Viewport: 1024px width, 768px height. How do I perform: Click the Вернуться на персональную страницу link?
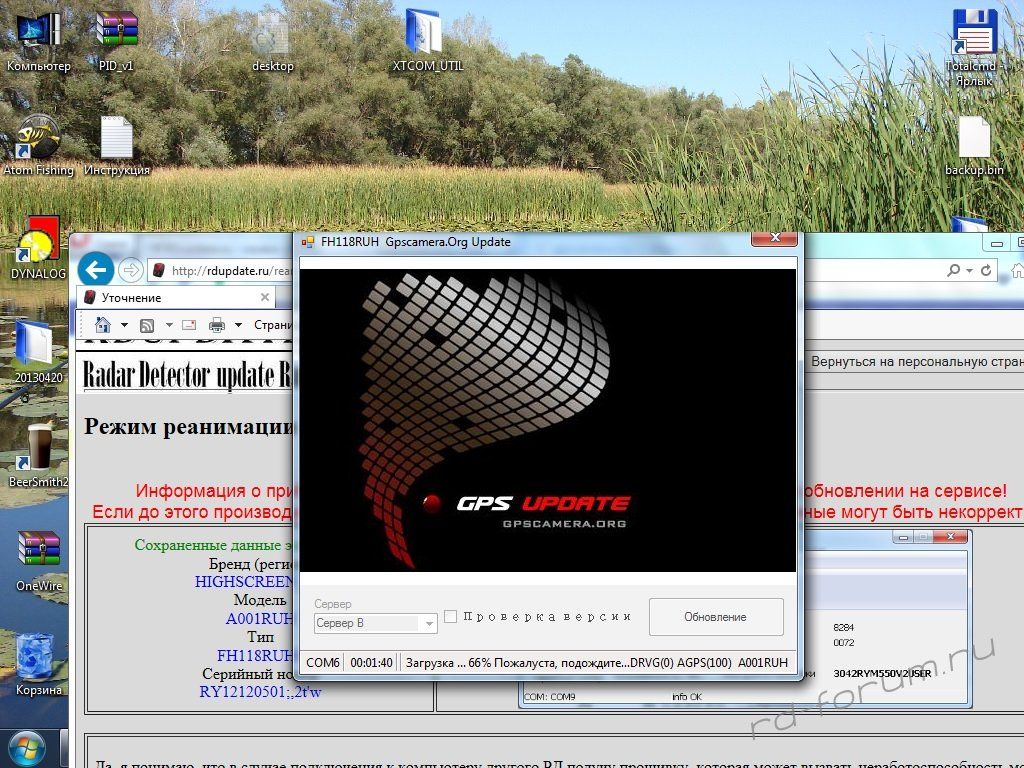[x=916, y=361]
